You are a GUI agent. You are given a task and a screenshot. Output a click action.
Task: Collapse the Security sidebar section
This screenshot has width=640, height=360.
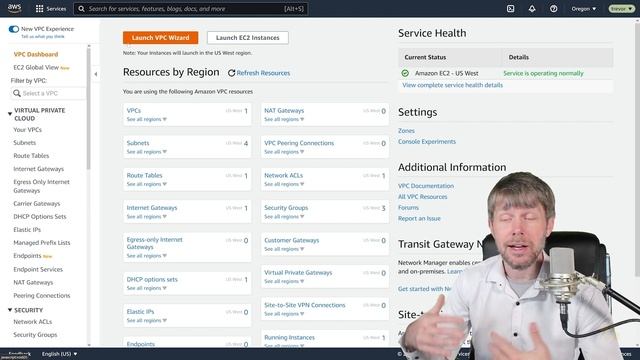[10, 310]
